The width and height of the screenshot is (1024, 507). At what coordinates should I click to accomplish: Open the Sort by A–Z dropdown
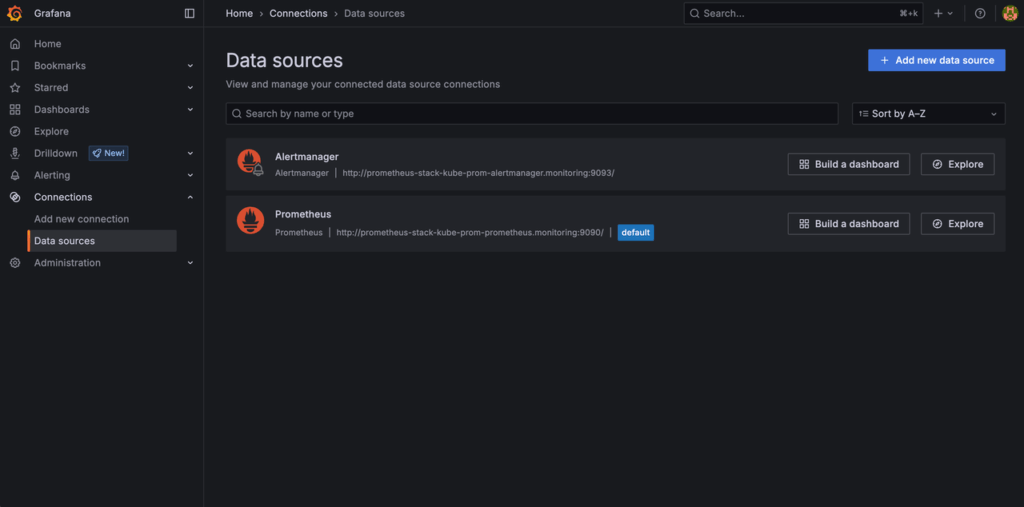[x=929, y=114]
